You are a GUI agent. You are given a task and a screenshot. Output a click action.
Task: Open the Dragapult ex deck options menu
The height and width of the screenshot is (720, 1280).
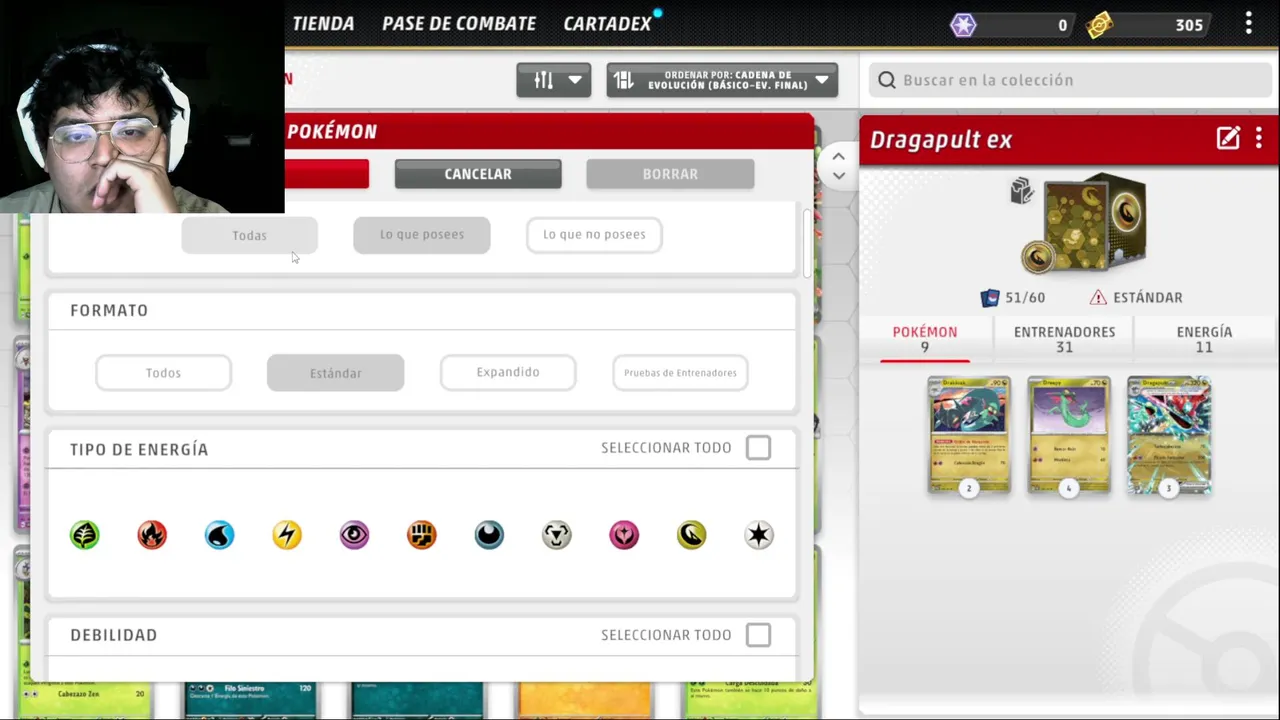click(x=1259, y=139)
